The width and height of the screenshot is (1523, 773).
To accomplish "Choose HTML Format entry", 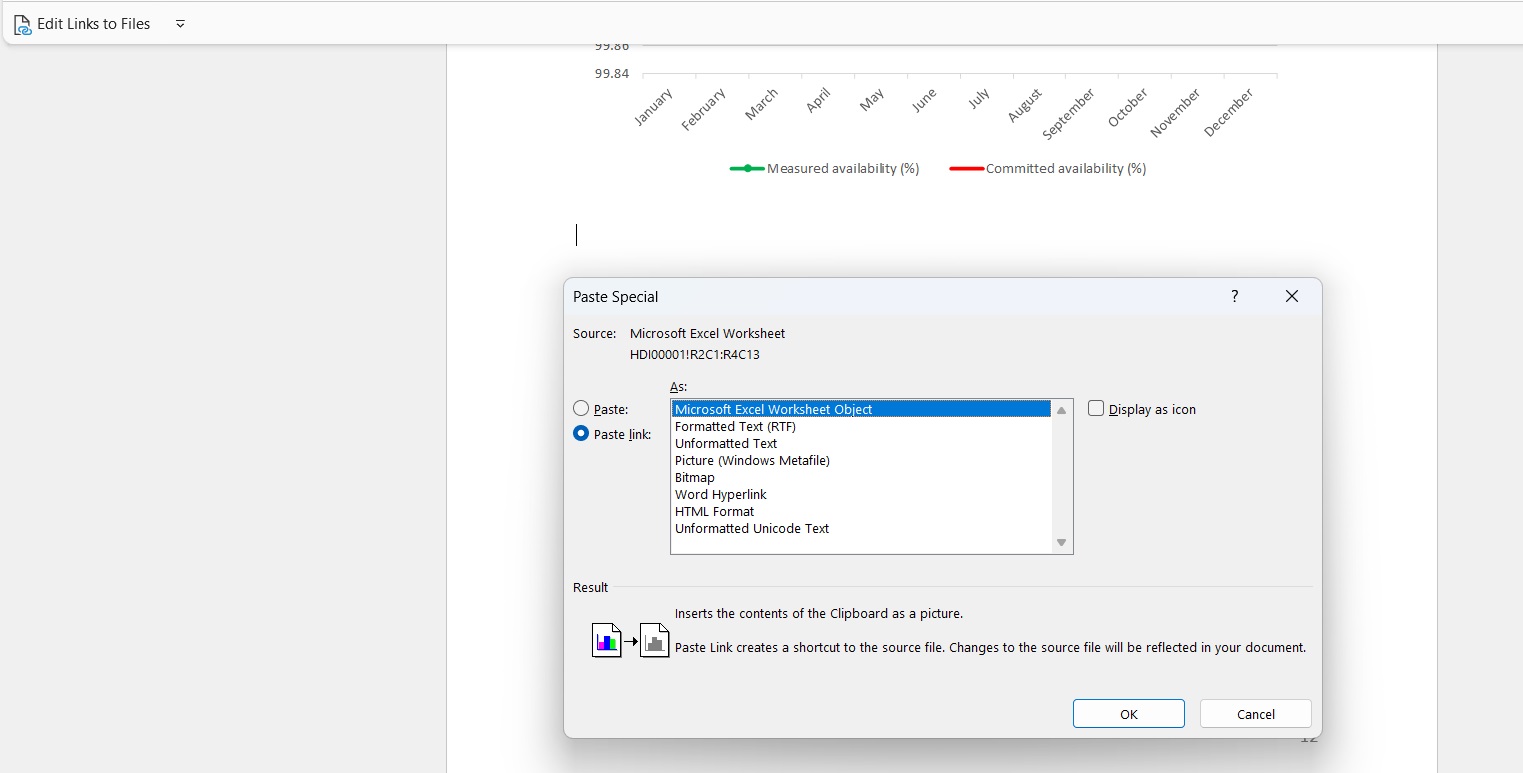I will tap(714, 511).
